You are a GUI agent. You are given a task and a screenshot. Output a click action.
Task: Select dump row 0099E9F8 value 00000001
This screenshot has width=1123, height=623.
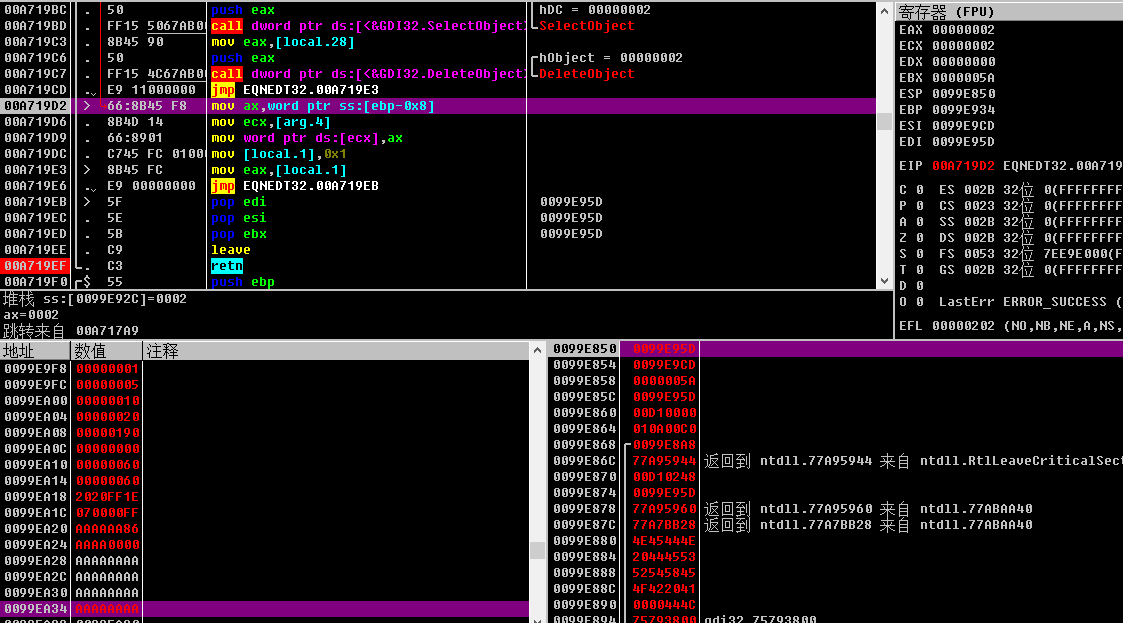coord(107,369)
